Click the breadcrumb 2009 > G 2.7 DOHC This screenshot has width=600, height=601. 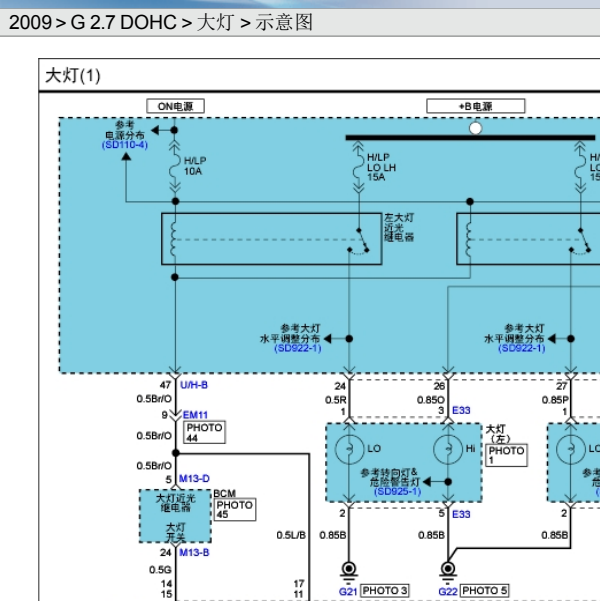point(93,23)
